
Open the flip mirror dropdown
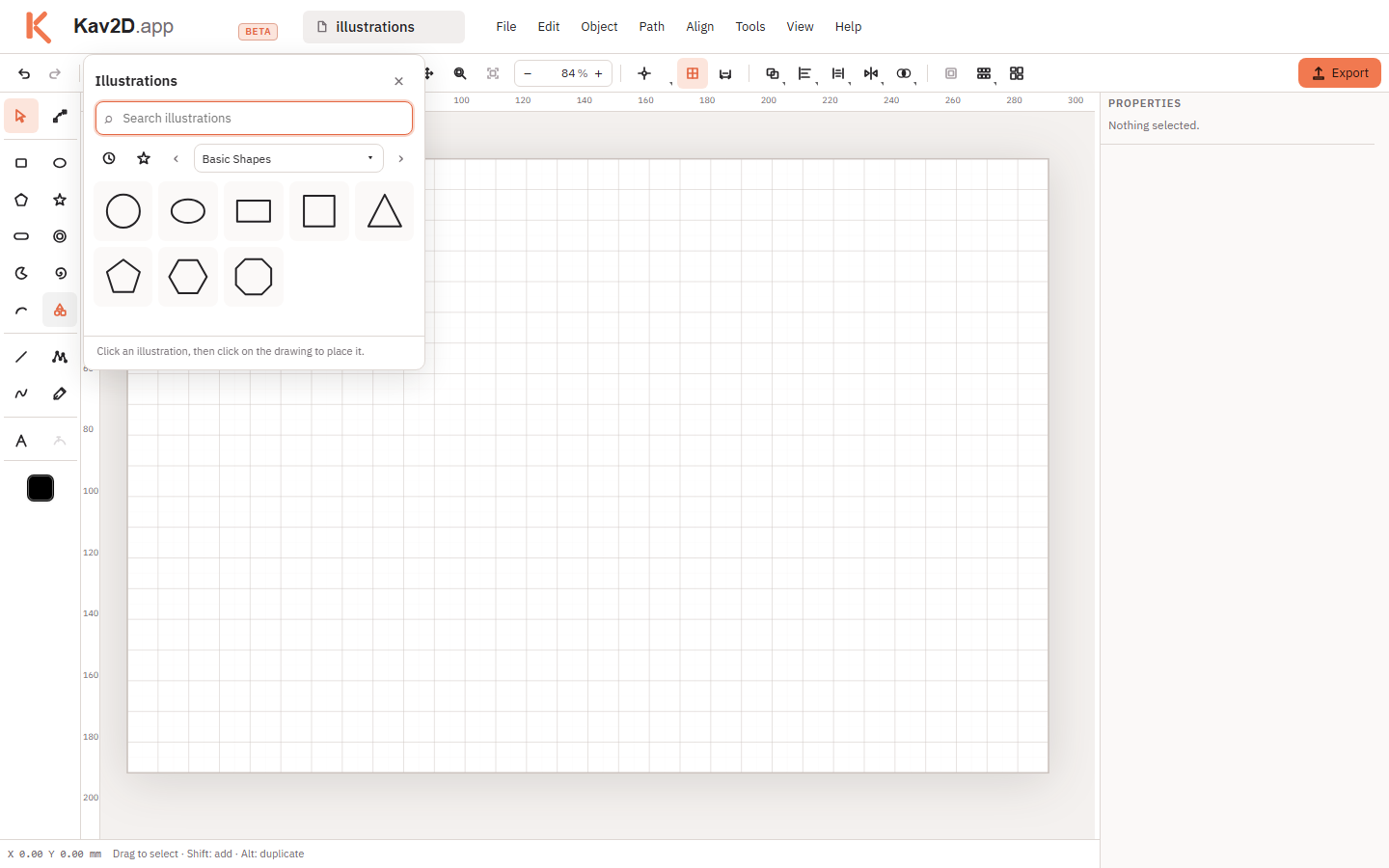point(871,73)
